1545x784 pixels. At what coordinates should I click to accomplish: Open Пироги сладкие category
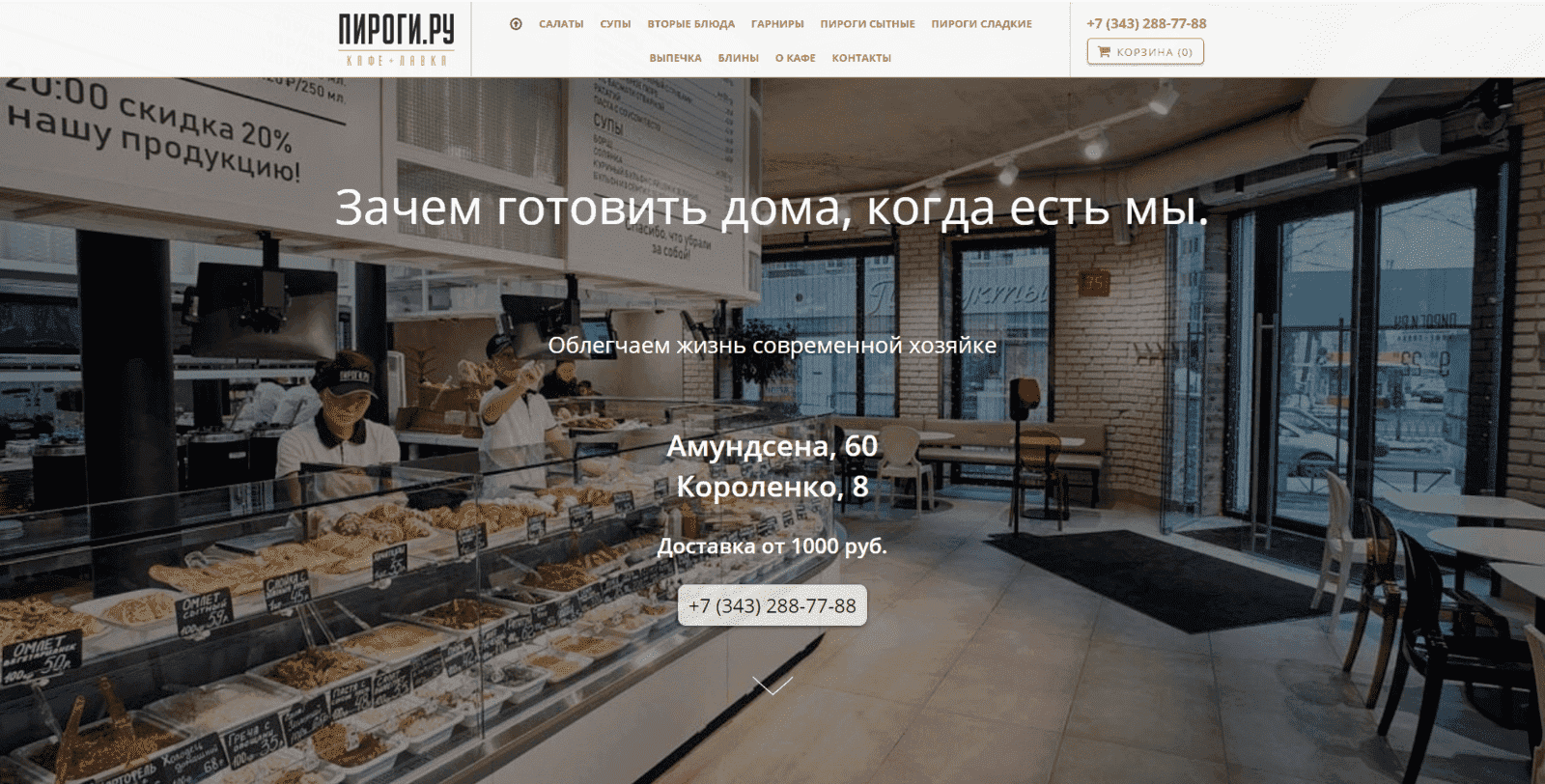coord(981,24)
